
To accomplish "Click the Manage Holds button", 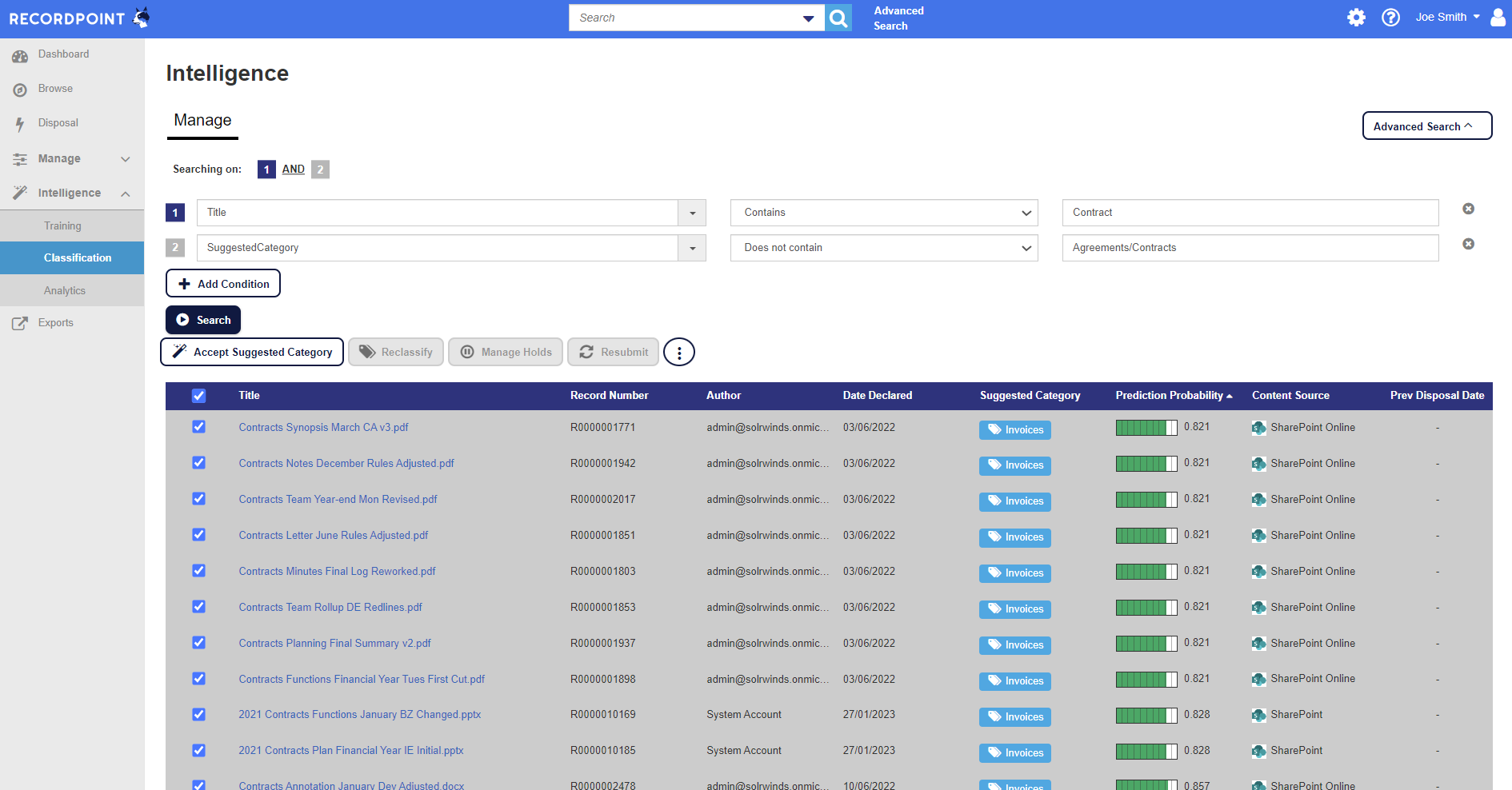I will coord(506,352).
